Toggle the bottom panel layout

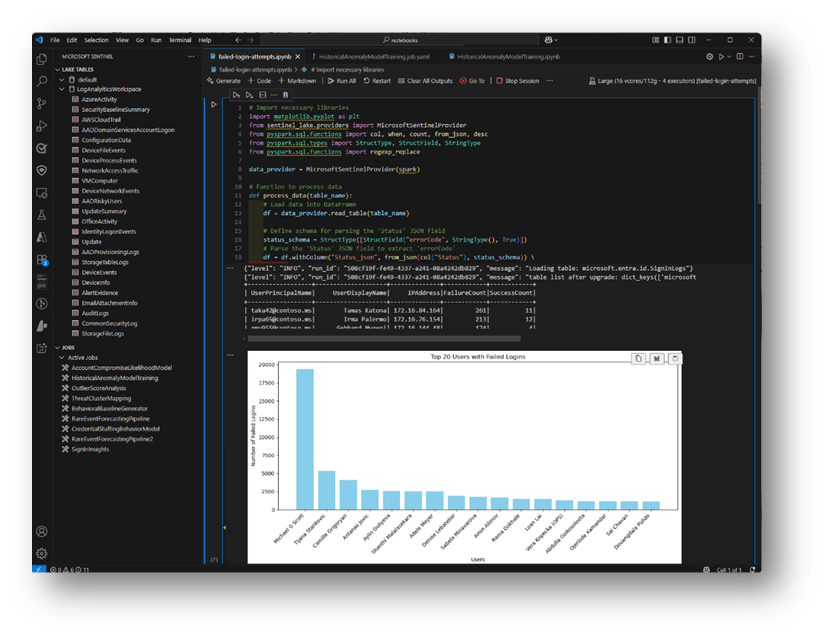(x=679, y=40)
